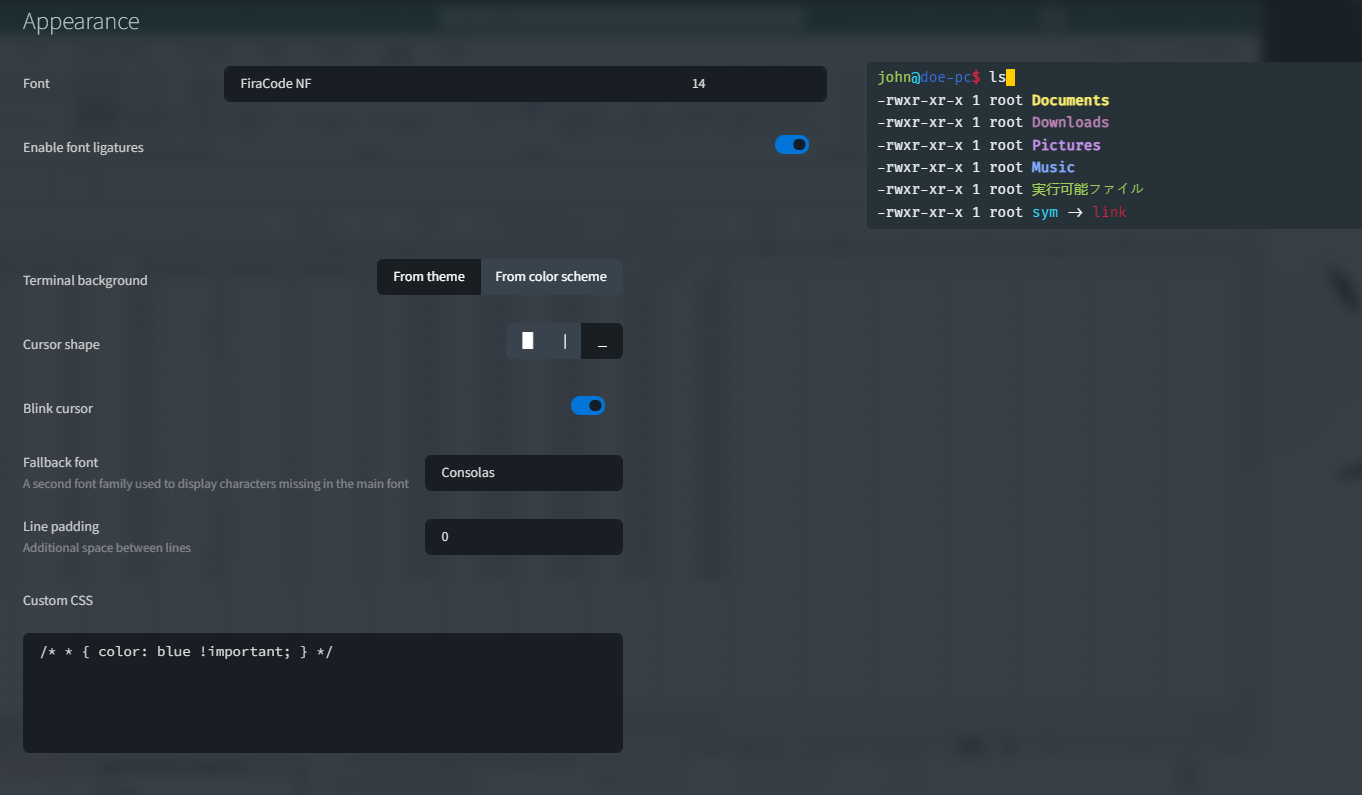Choose From color scheme for terminal background
This screenshot has width=1362, height=795.
click(x=551, y=277)
